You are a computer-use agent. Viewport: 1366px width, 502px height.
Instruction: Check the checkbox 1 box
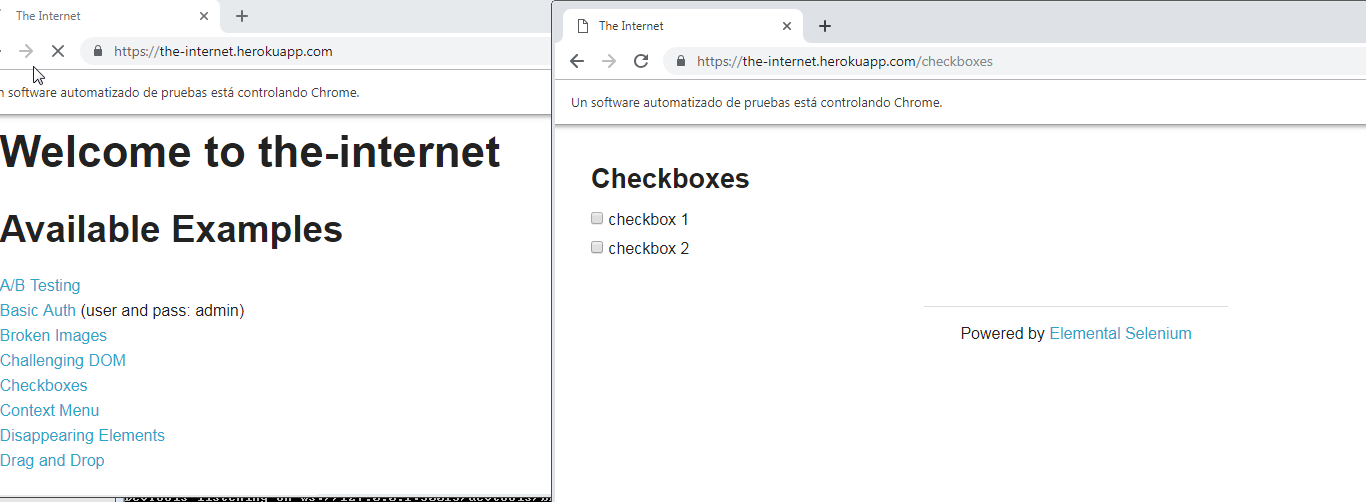tap(597, 218)
